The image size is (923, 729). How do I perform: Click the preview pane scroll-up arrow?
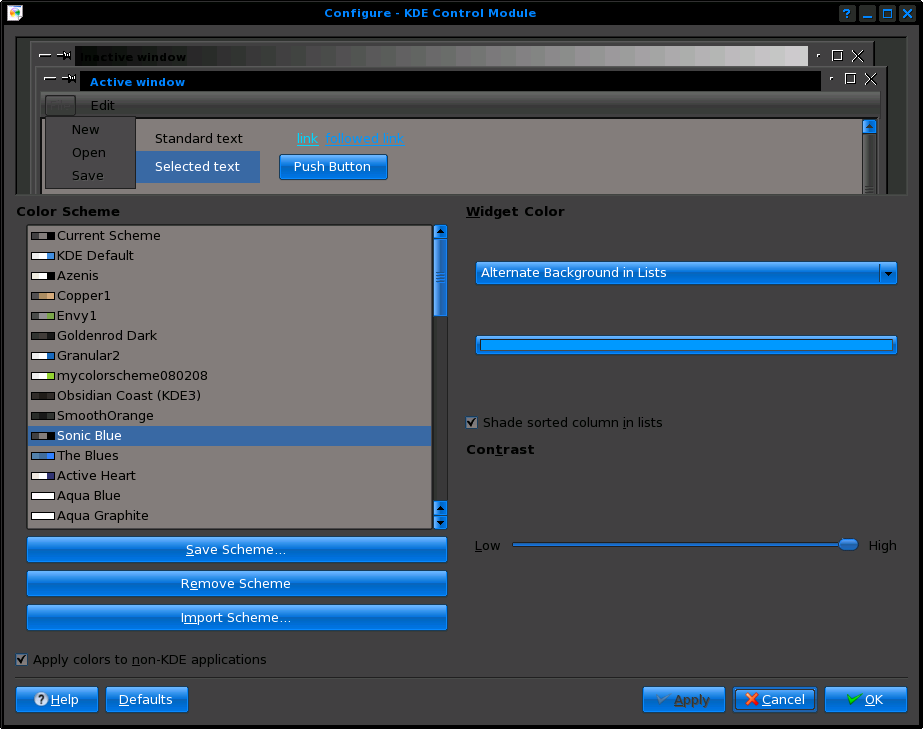click(869, 127)
